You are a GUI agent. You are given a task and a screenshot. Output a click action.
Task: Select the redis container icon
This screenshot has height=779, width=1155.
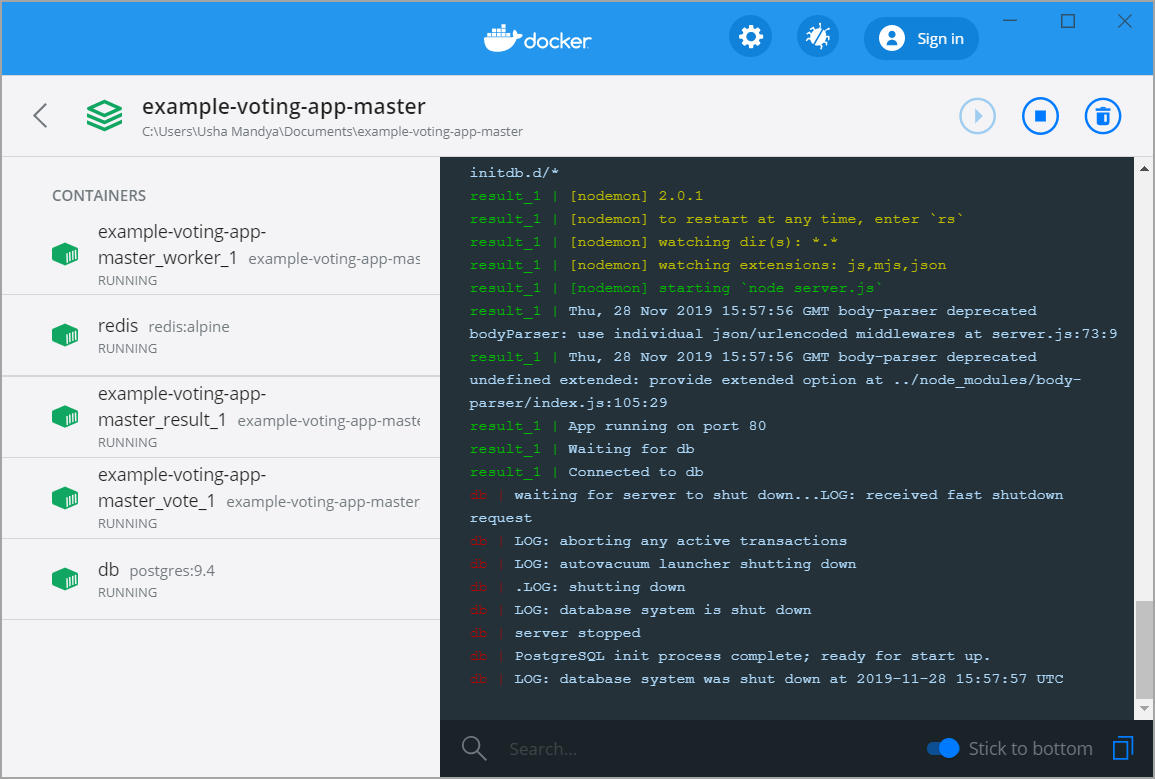[x=65, y=334]
